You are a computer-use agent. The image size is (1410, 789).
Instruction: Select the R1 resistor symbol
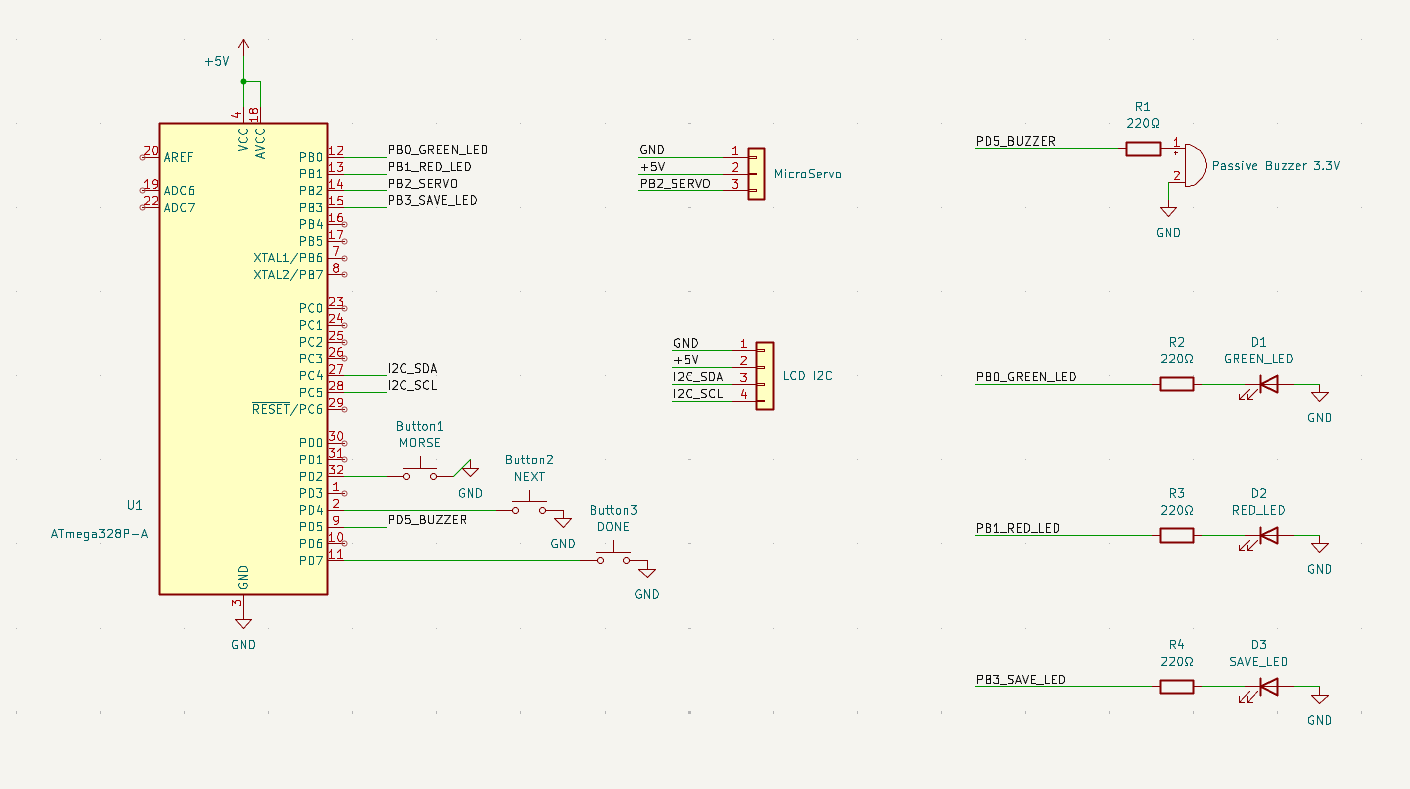point(1143,148)
